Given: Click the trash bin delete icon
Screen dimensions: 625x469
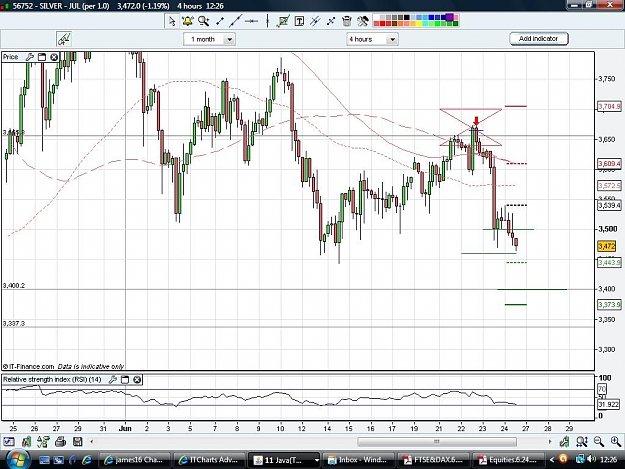Looking at the screenshot, I should tap(347, 21).
